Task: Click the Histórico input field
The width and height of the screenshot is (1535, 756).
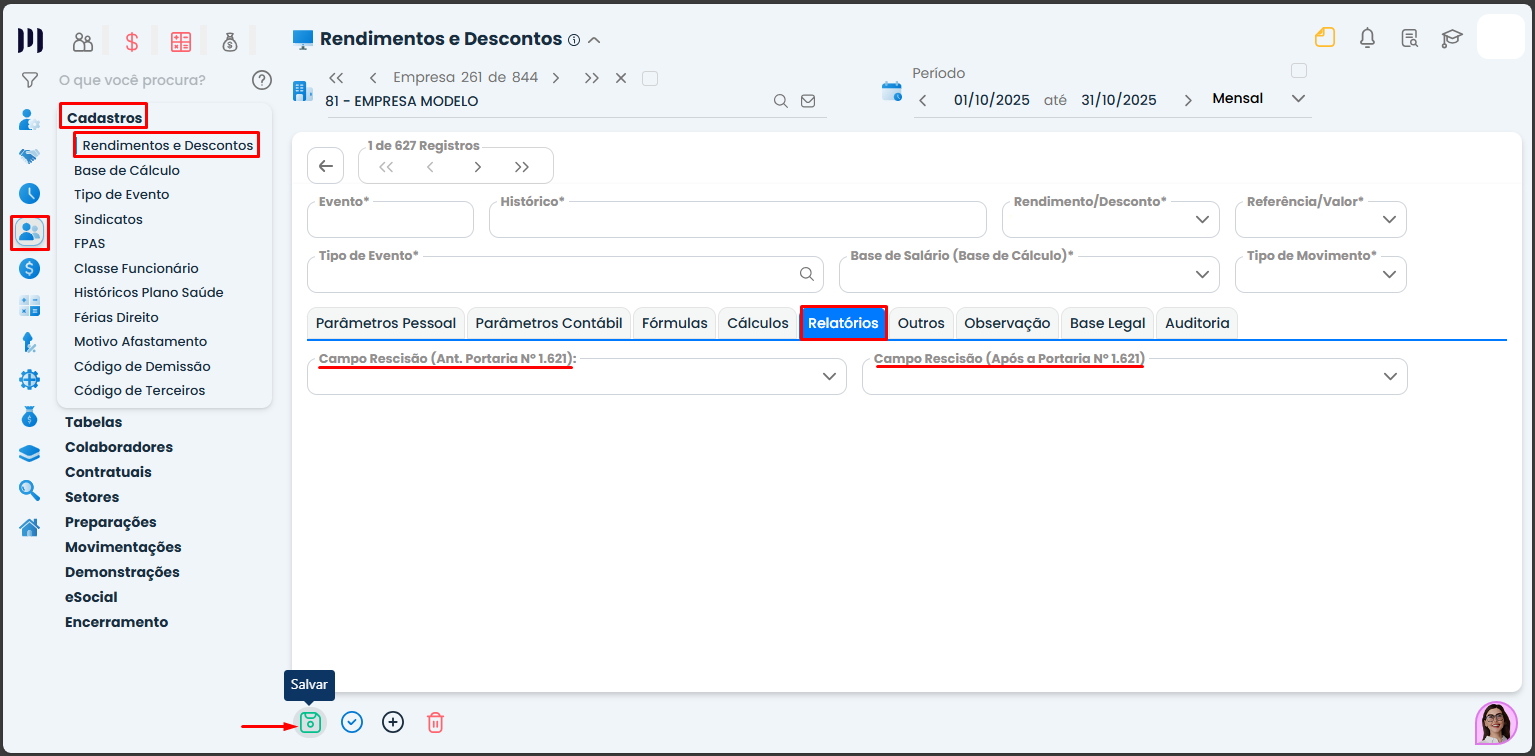Action: point(737,221)
